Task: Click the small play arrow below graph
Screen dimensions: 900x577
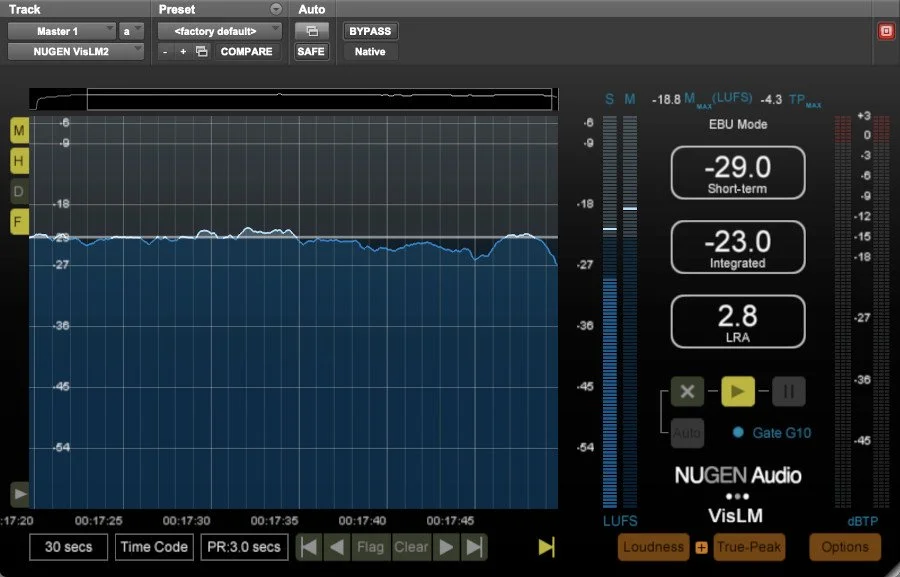Action: click(x=20, y=494)
